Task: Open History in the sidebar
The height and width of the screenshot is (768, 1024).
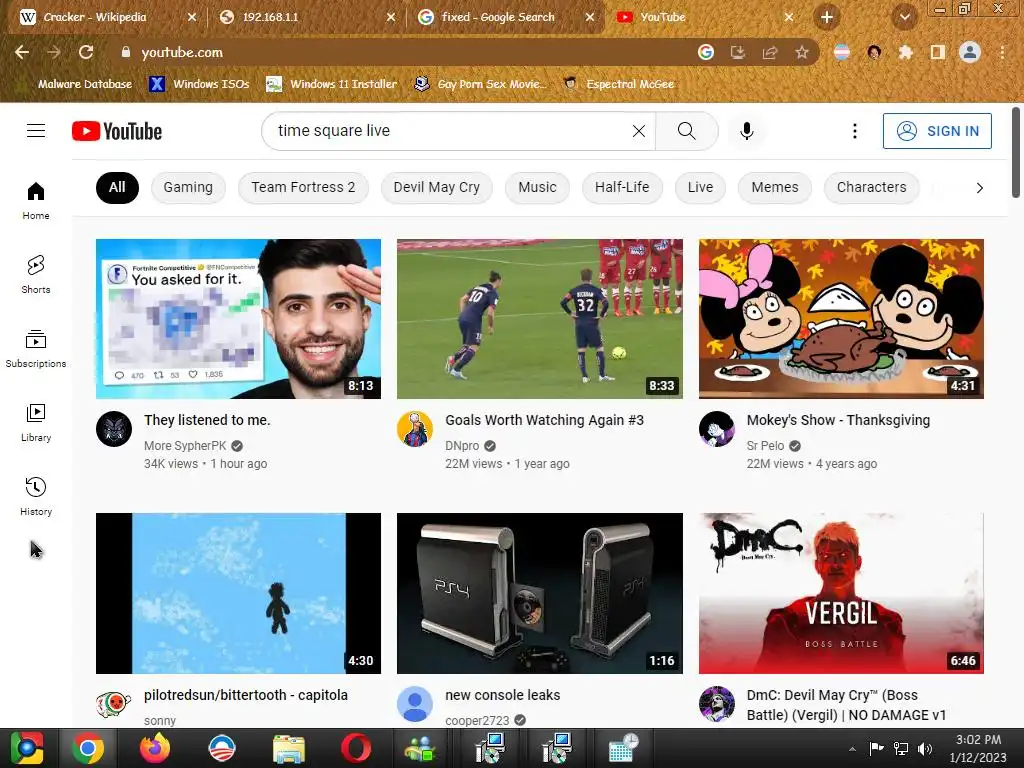Action: (x=36, y=496)
